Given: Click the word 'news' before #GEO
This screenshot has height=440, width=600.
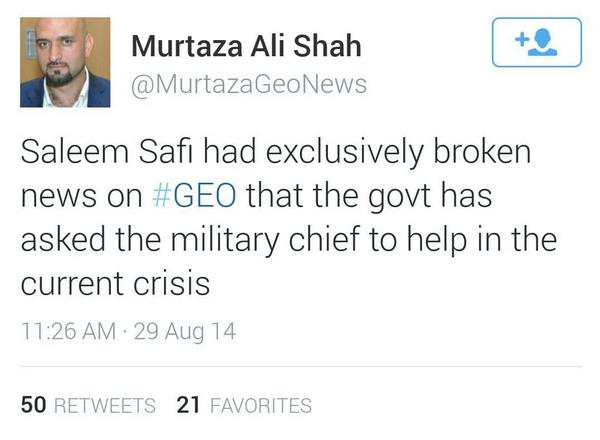Looking at the screenshot, I should (x=59, y=195).
